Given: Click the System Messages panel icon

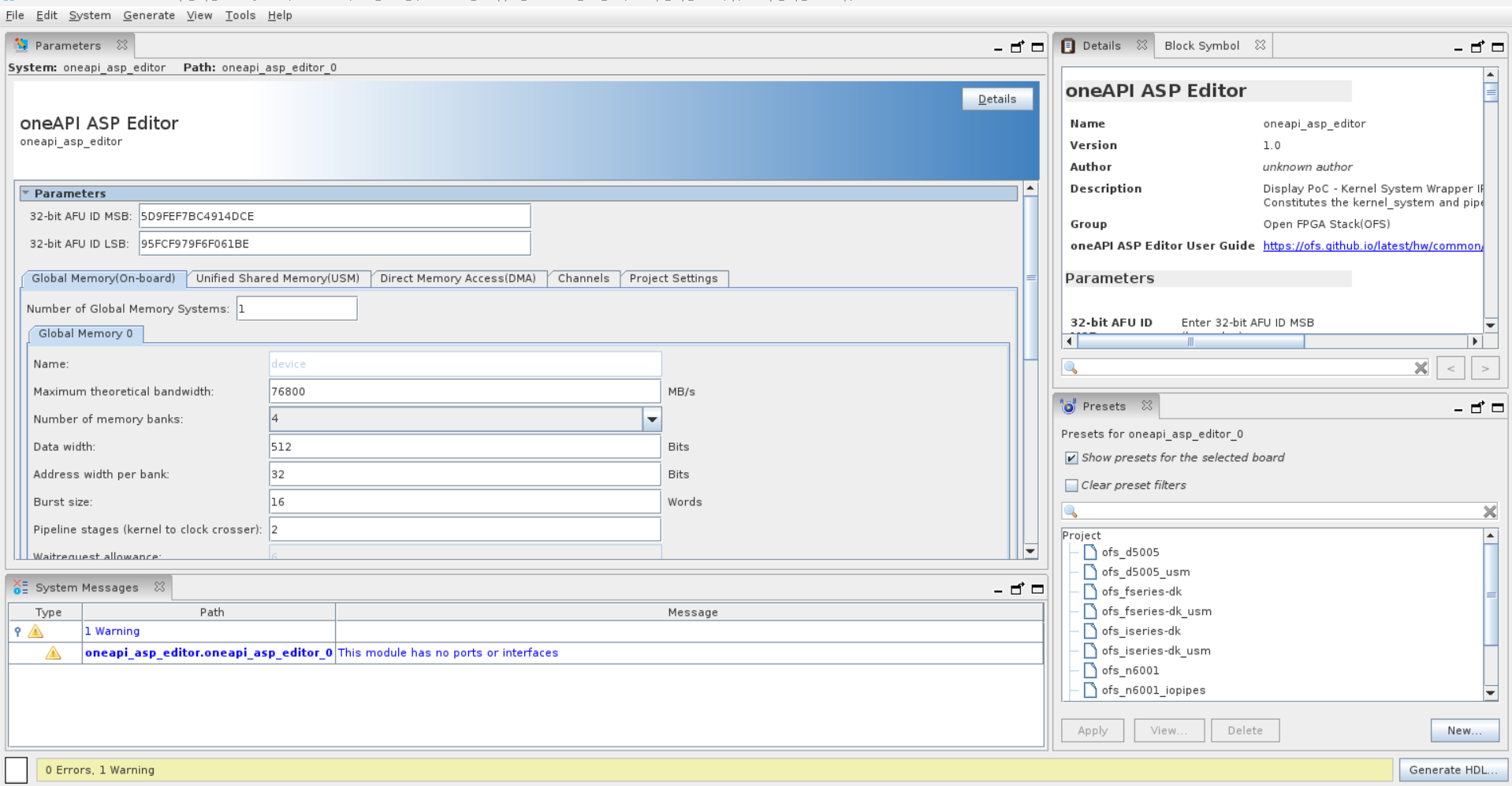Looking at the screenshot, I should point(20,587).
